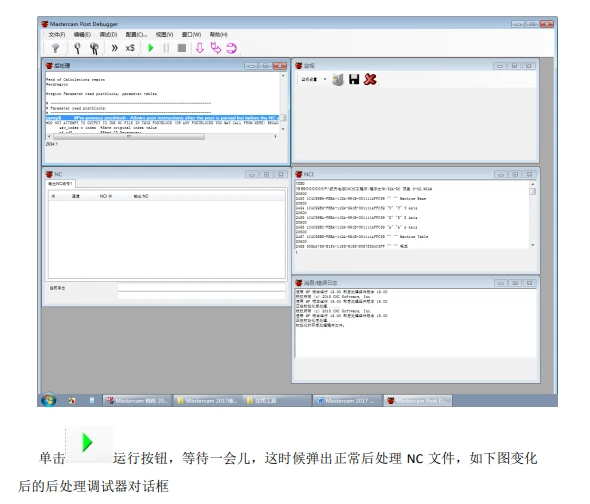Open Mastercam 2017 Word taskbar item
590x504 pixels.
346,401
